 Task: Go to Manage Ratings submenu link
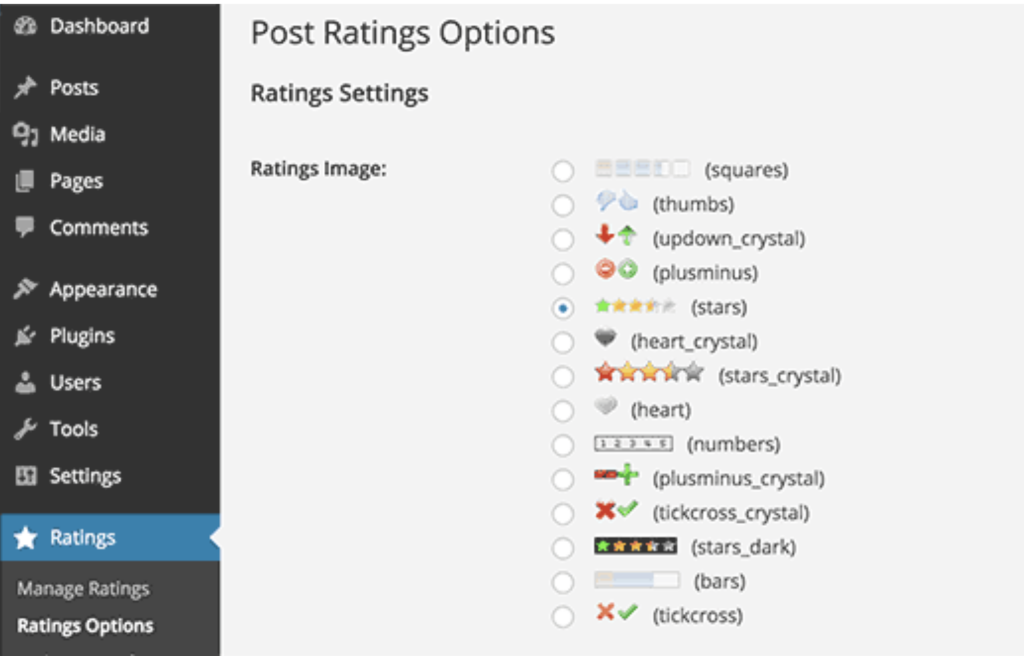click(x=83, y=589)
